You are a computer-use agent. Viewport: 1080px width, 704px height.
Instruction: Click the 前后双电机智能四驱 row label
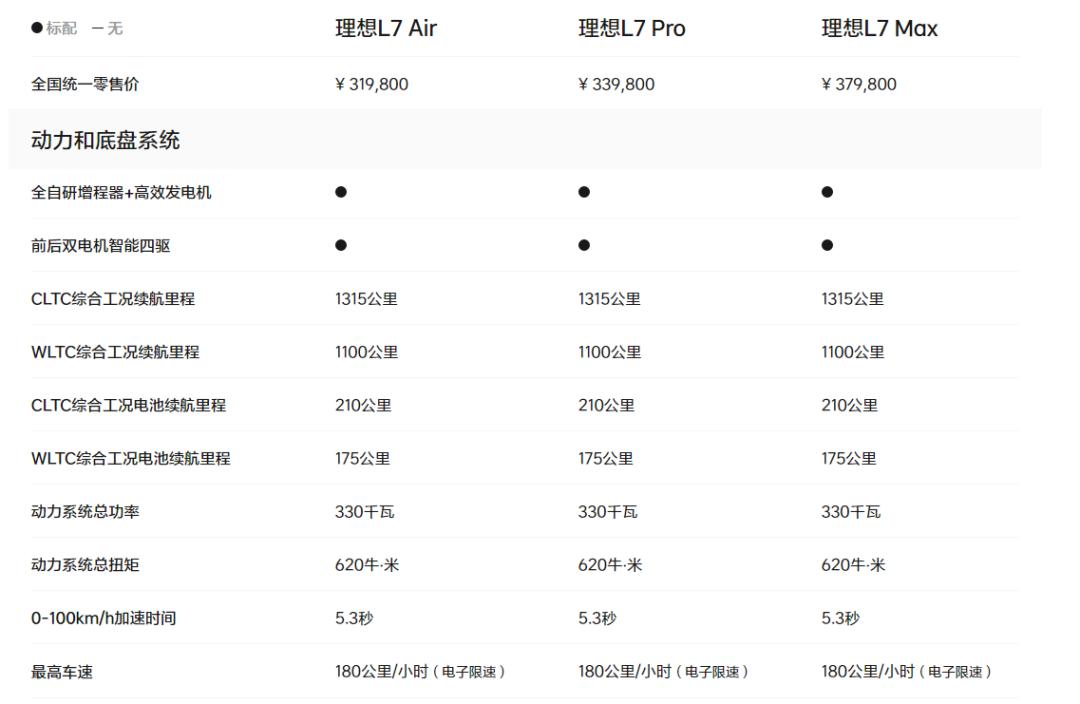101,246
